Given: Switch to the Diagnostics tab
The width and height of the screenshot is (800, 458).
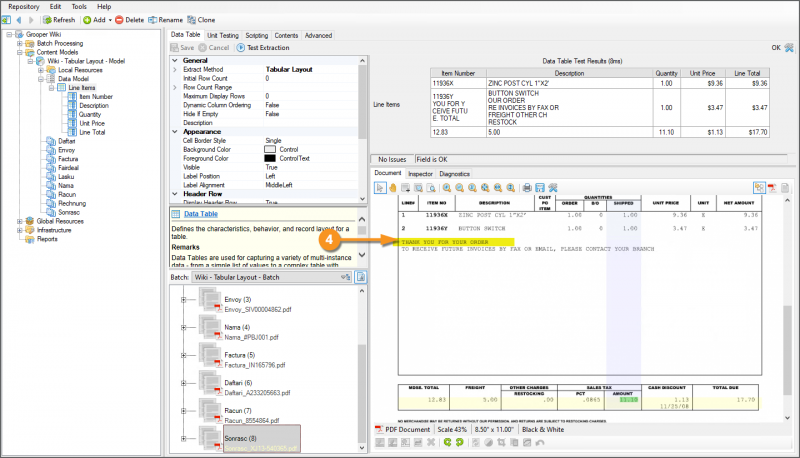Looking at the screenshot, I should click(455, 174).
